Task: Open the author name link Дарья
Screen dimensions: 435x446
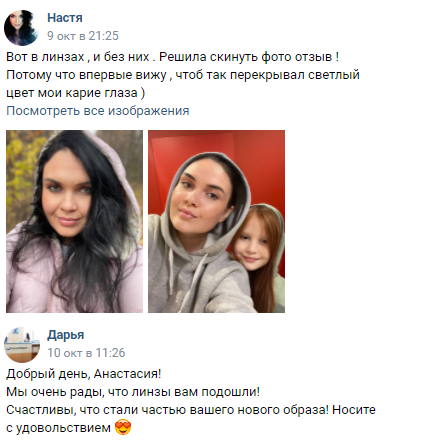Action: 66,335
